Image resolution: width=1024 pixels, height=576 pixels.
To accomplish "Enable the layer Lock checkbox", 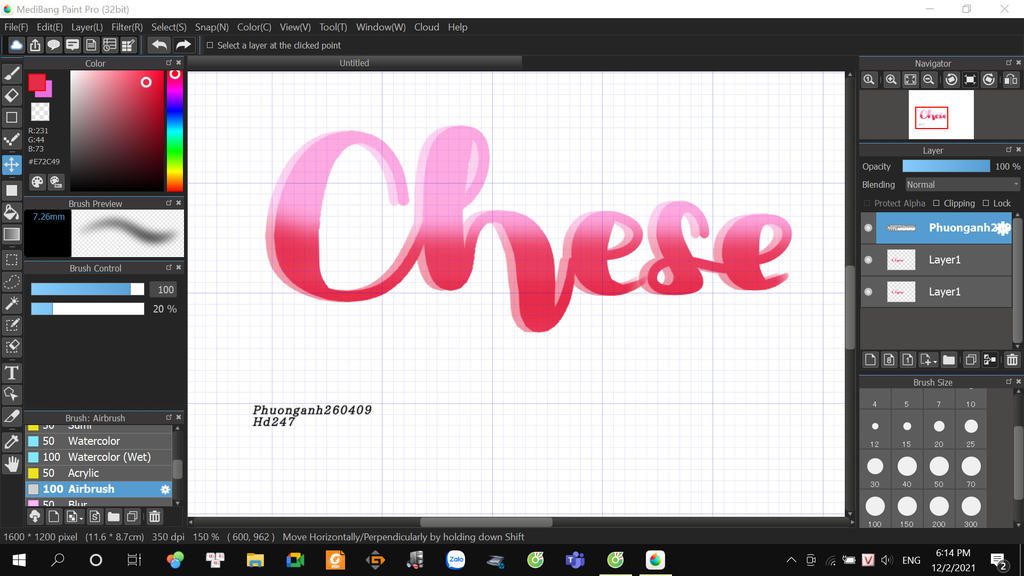I will click(x=986, y=203).
